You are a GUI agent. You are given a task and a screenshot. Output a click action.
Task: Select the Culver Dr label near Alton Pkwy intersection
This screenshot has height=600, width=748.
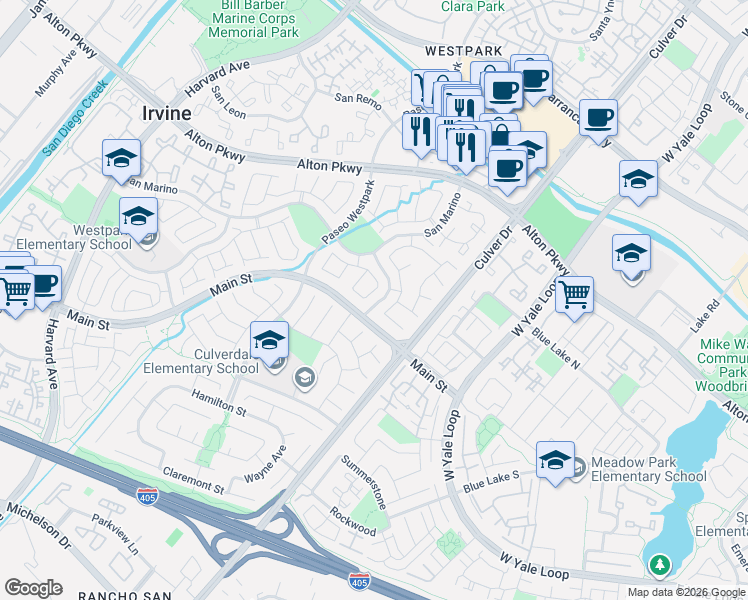tap(493, 248)
